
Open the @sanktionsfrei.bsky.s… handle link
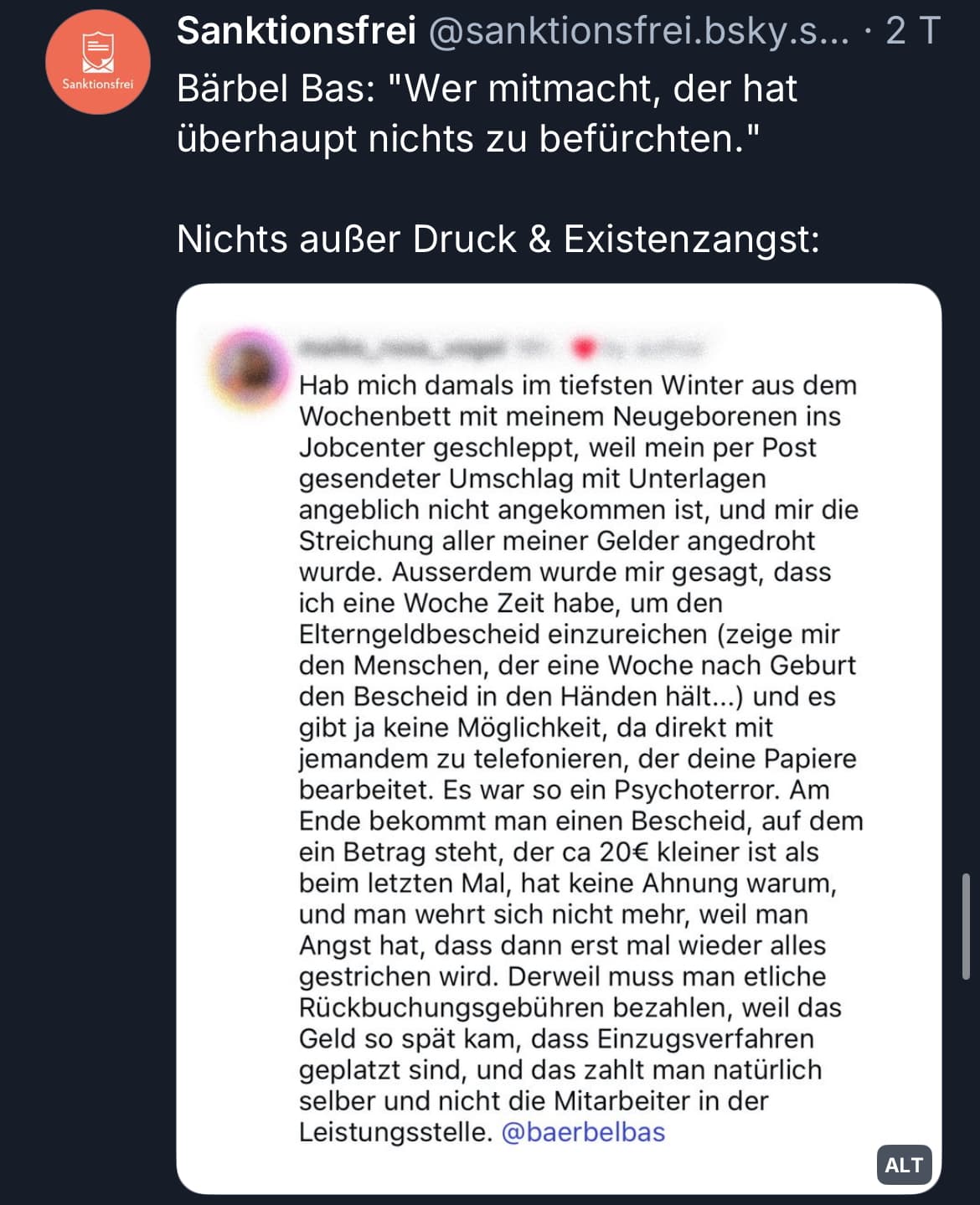[638, 32]
